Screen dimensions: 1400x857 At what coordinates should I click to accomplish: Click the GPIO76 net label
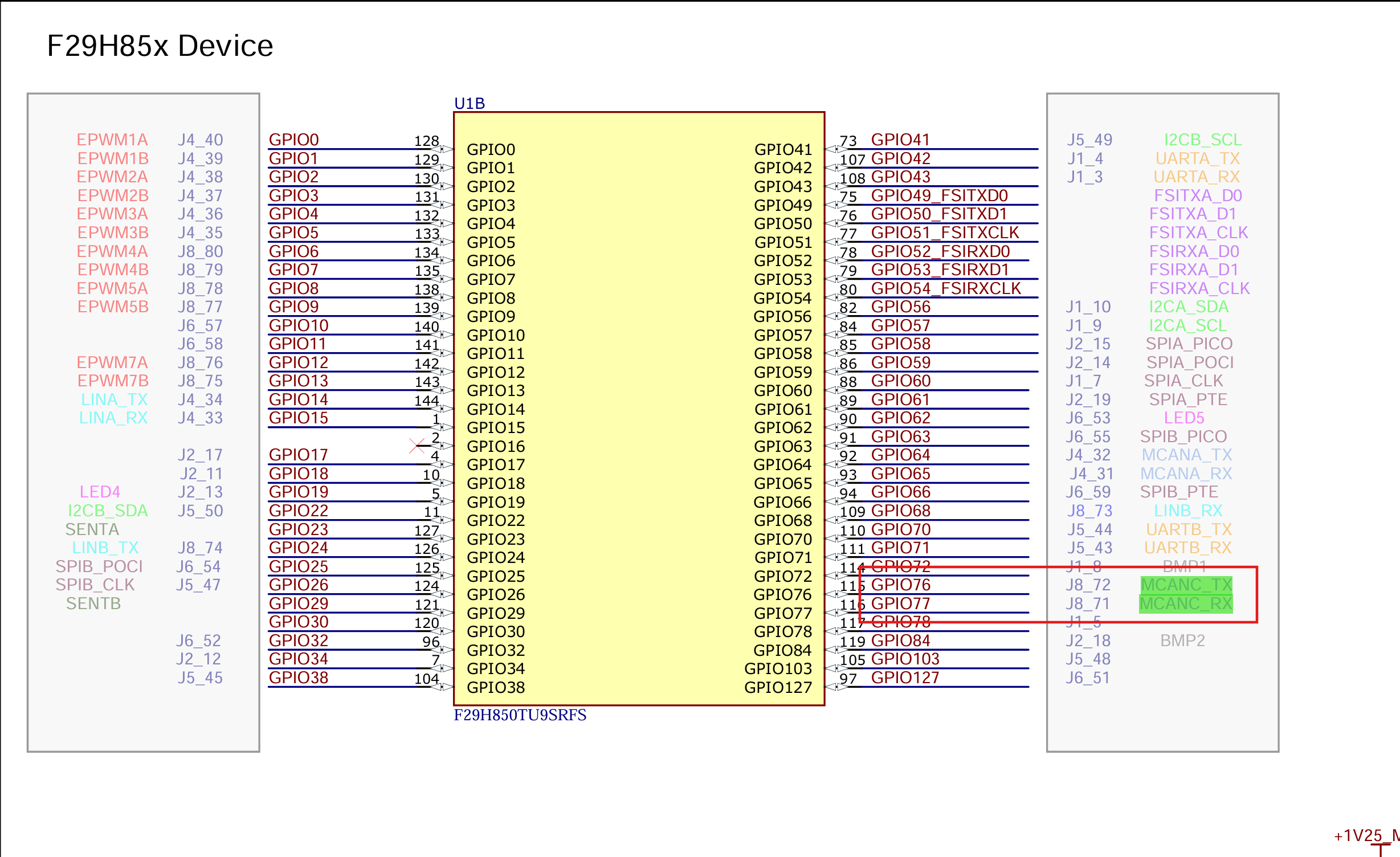[900, 585]
